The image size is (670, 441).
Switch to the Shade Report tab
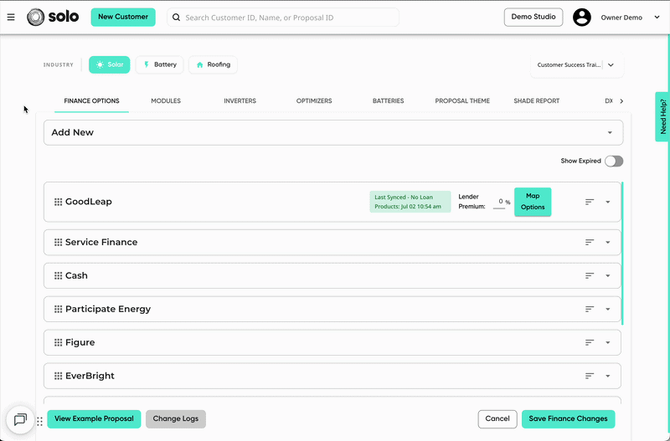pos(536,101)
